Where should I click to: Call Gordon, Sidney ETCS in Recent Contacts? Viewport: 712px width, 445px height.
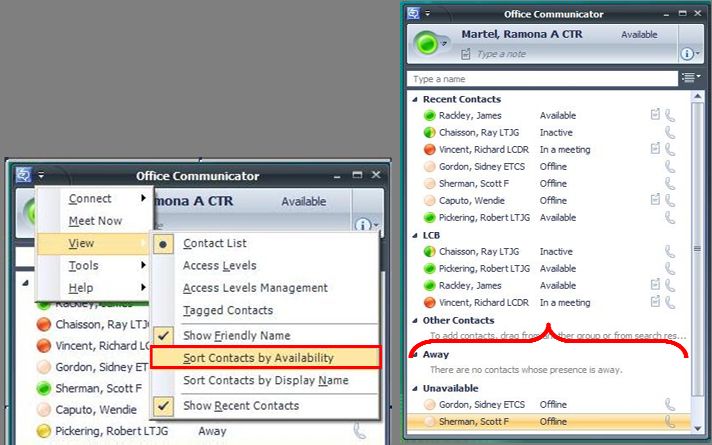[x=670, y=167]
